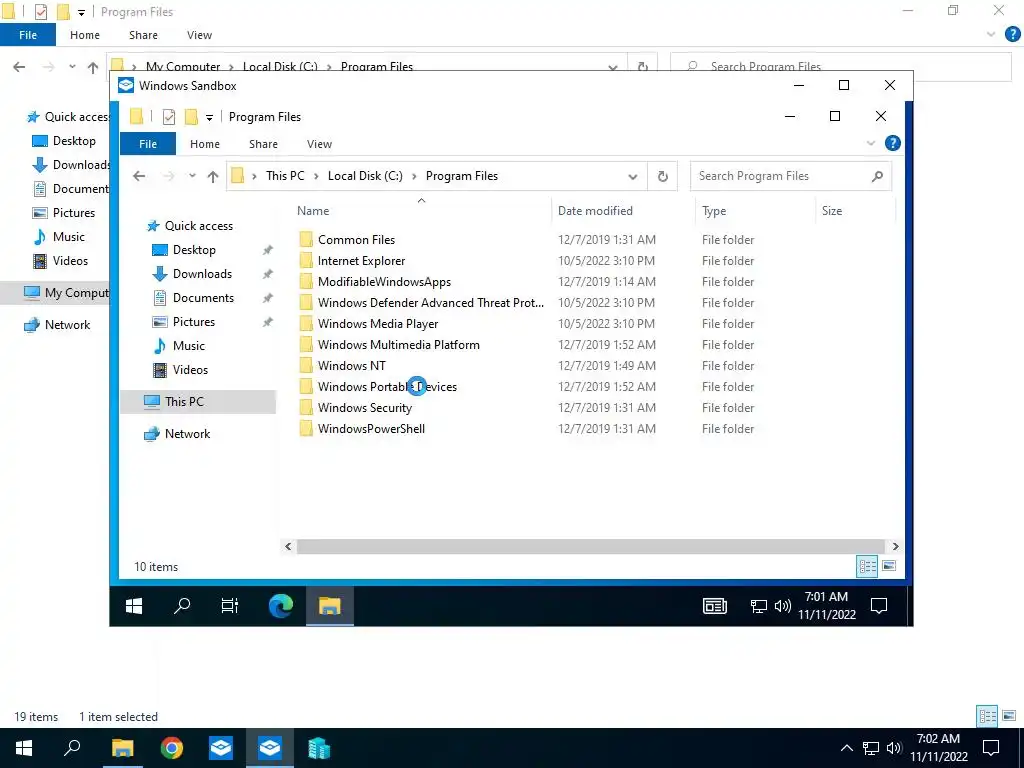Select the Windows Security folder icon
Screen dimensions: 1024x768
click(306, 408)
